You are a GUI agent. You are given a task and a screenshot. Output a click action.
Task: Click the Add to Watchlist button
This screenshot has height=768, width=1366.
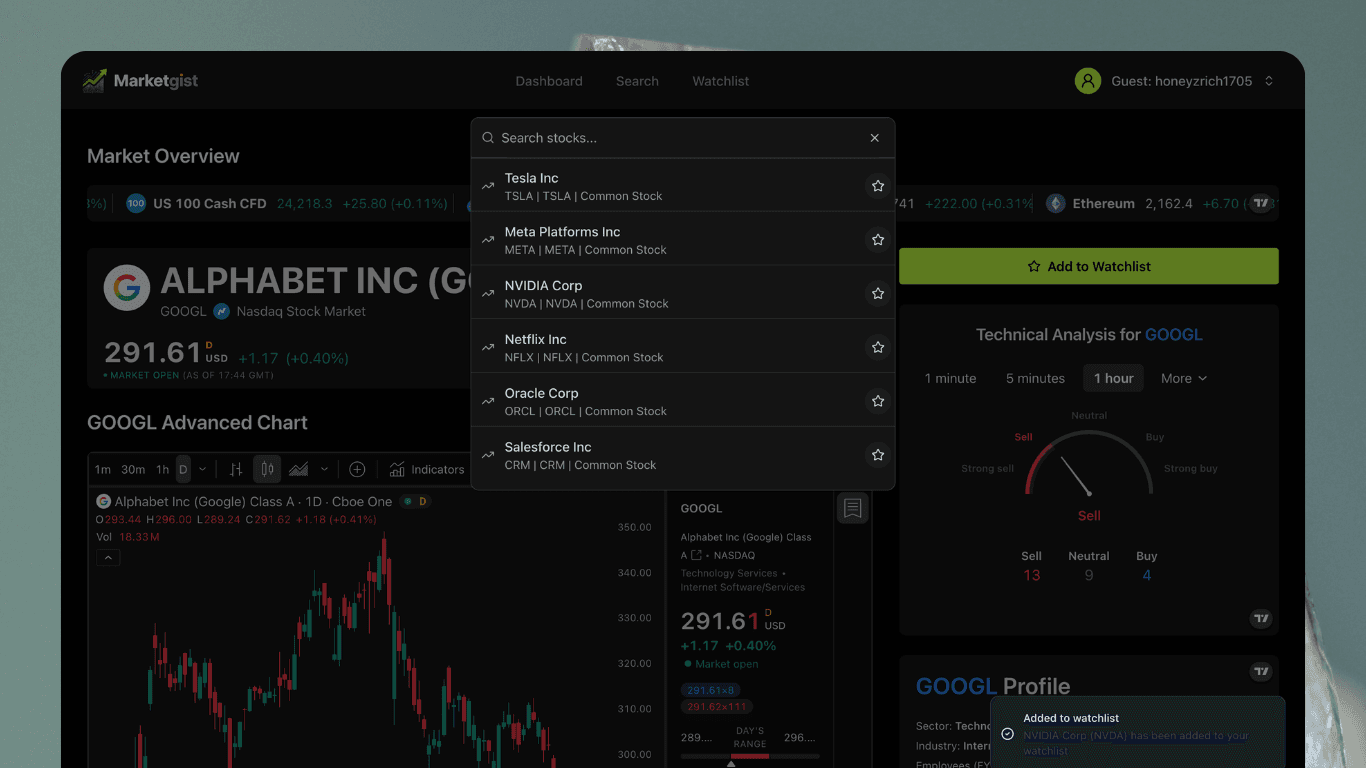(1088, 266)
